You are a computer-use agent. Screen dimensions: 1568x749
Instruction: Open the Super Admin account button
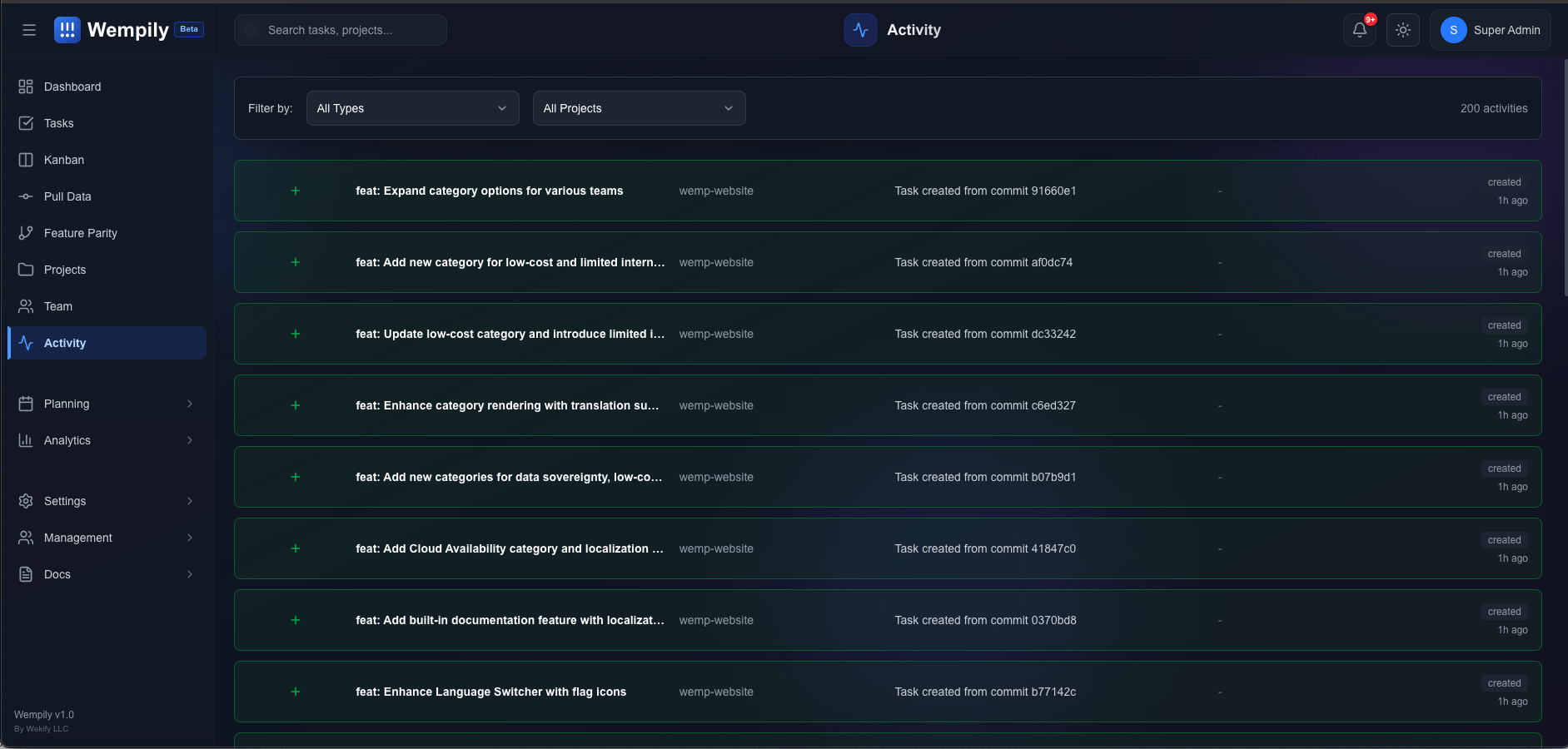(x=1490, y=30)
